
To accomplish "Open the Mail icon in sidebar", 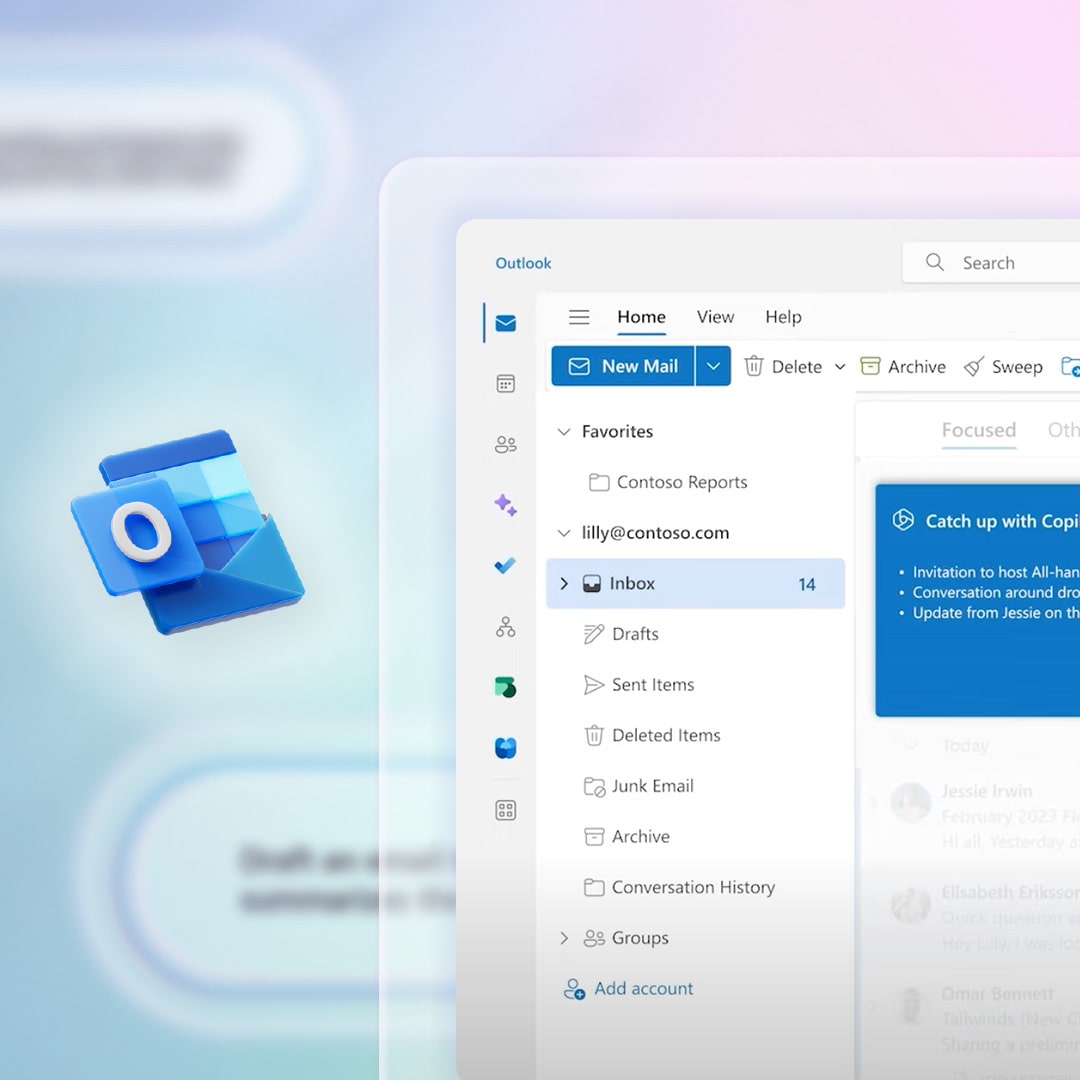I will [506, 323].
